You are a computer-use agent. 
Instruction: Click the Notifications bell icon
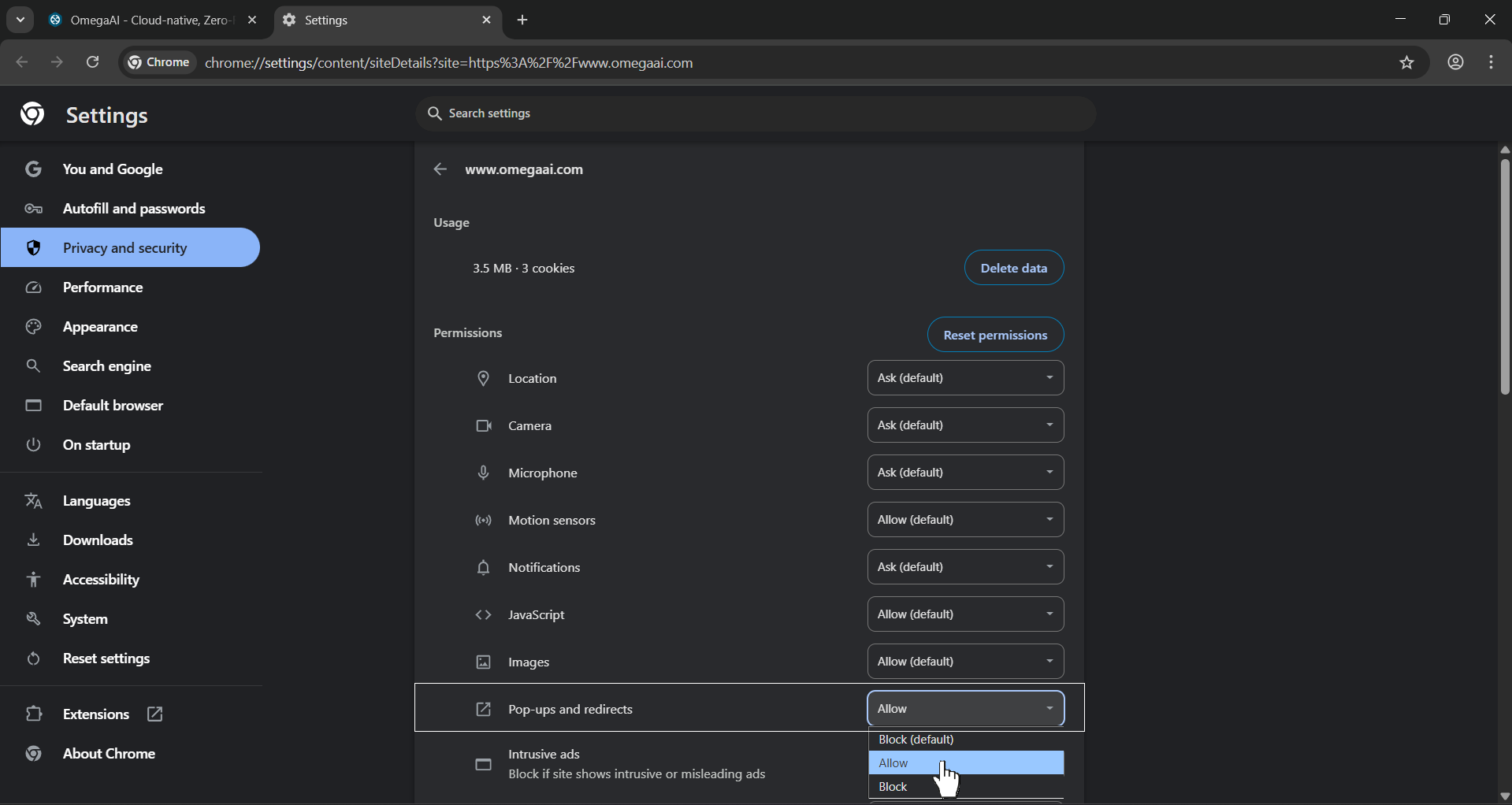(484, 567)
